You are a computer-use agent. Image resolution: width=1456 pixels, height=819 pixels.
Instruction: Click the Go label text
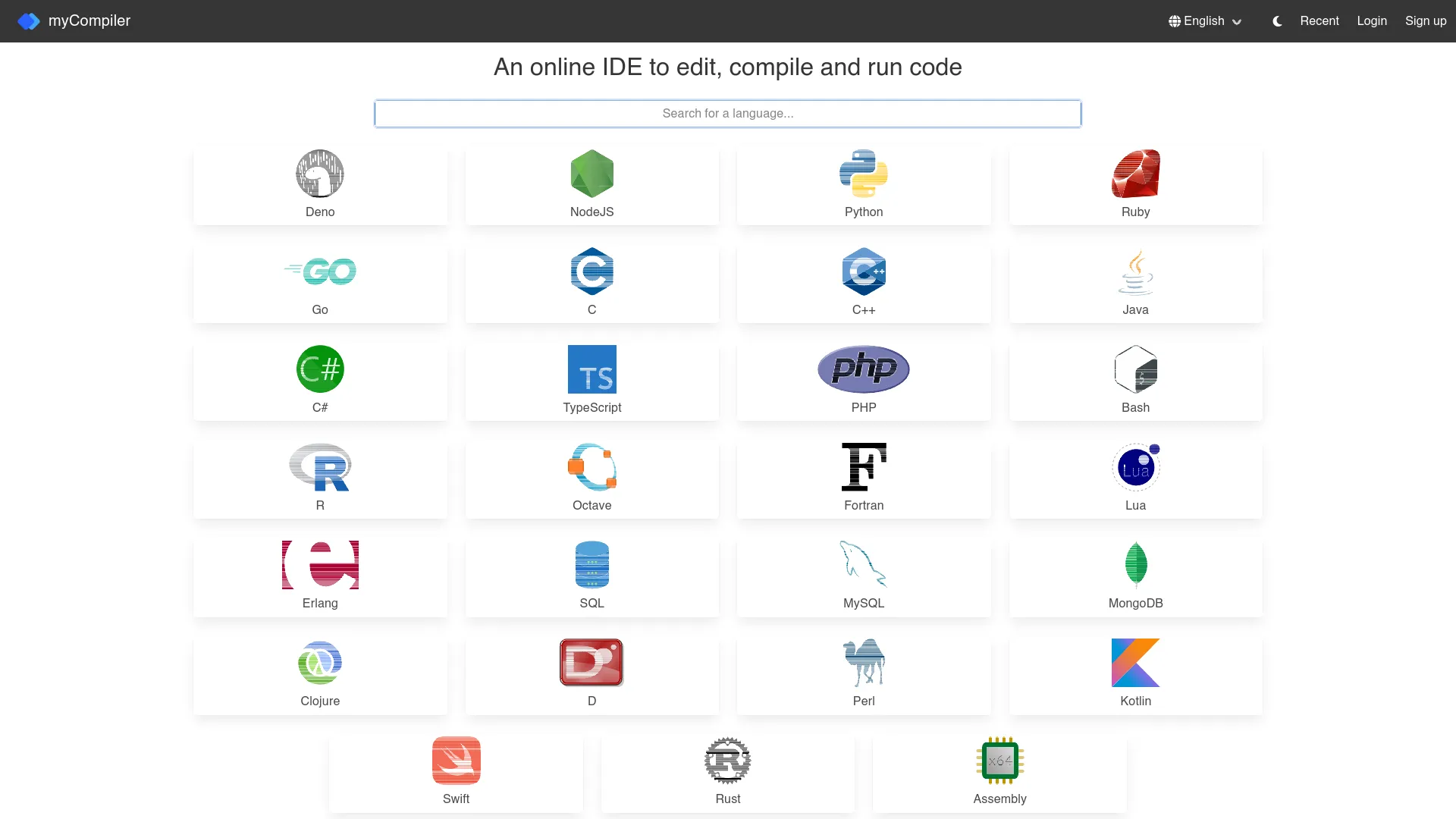tap(320, 310)
